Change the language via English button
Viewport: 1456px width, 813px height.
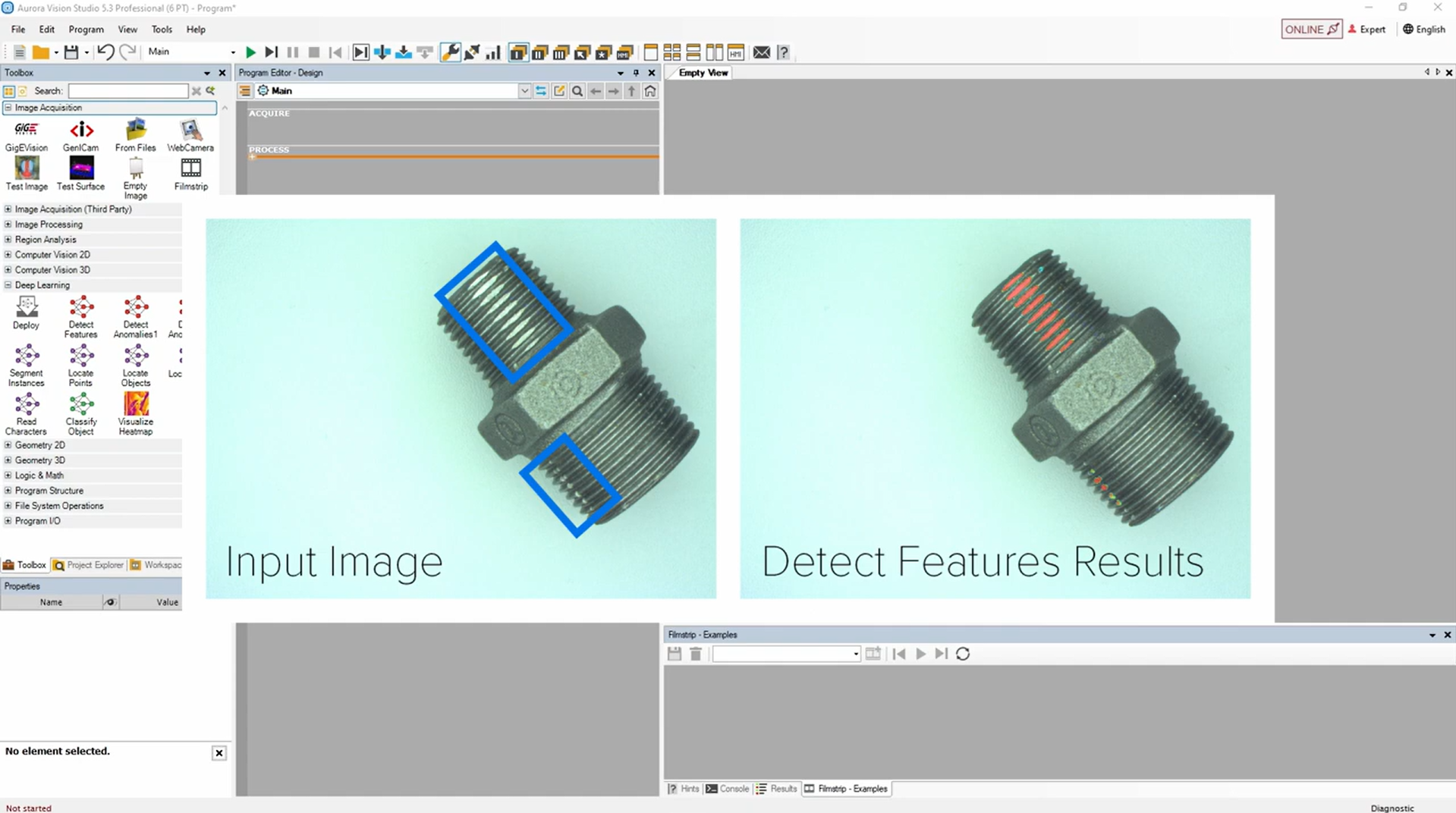click(x=1424, y=30)
